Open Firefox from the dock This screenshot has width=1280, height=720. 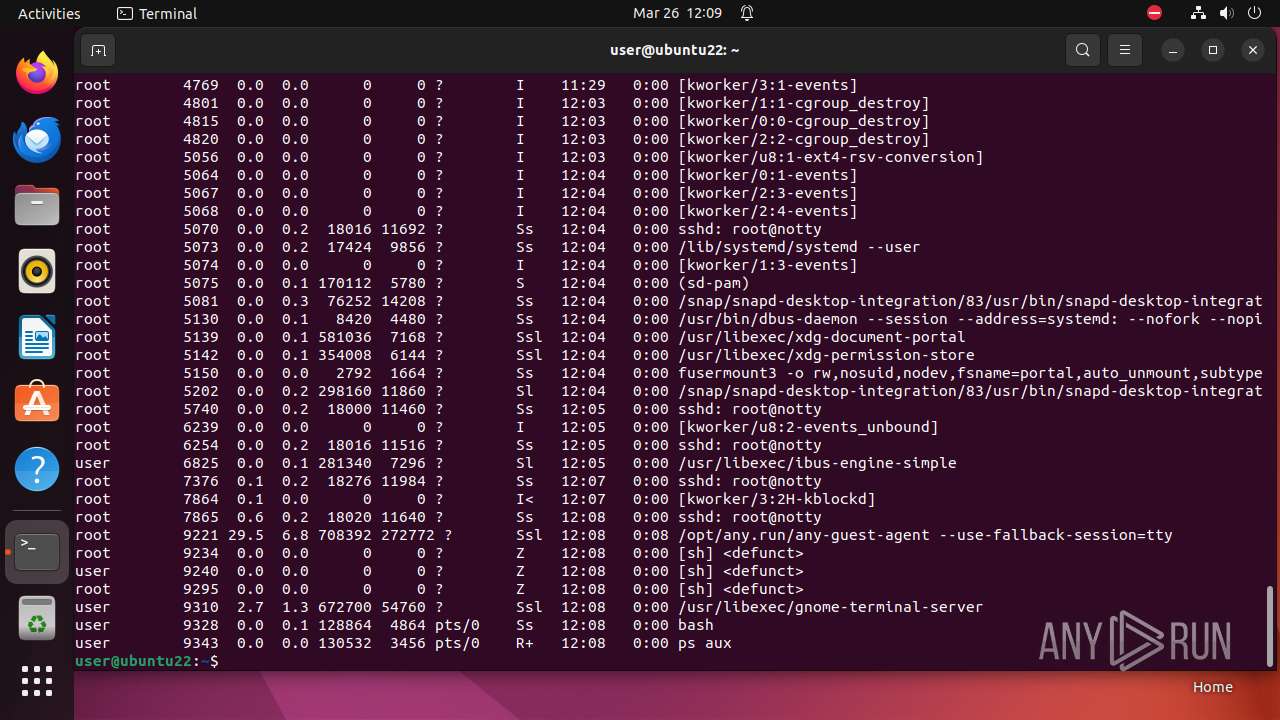click(x=37, y=73)
